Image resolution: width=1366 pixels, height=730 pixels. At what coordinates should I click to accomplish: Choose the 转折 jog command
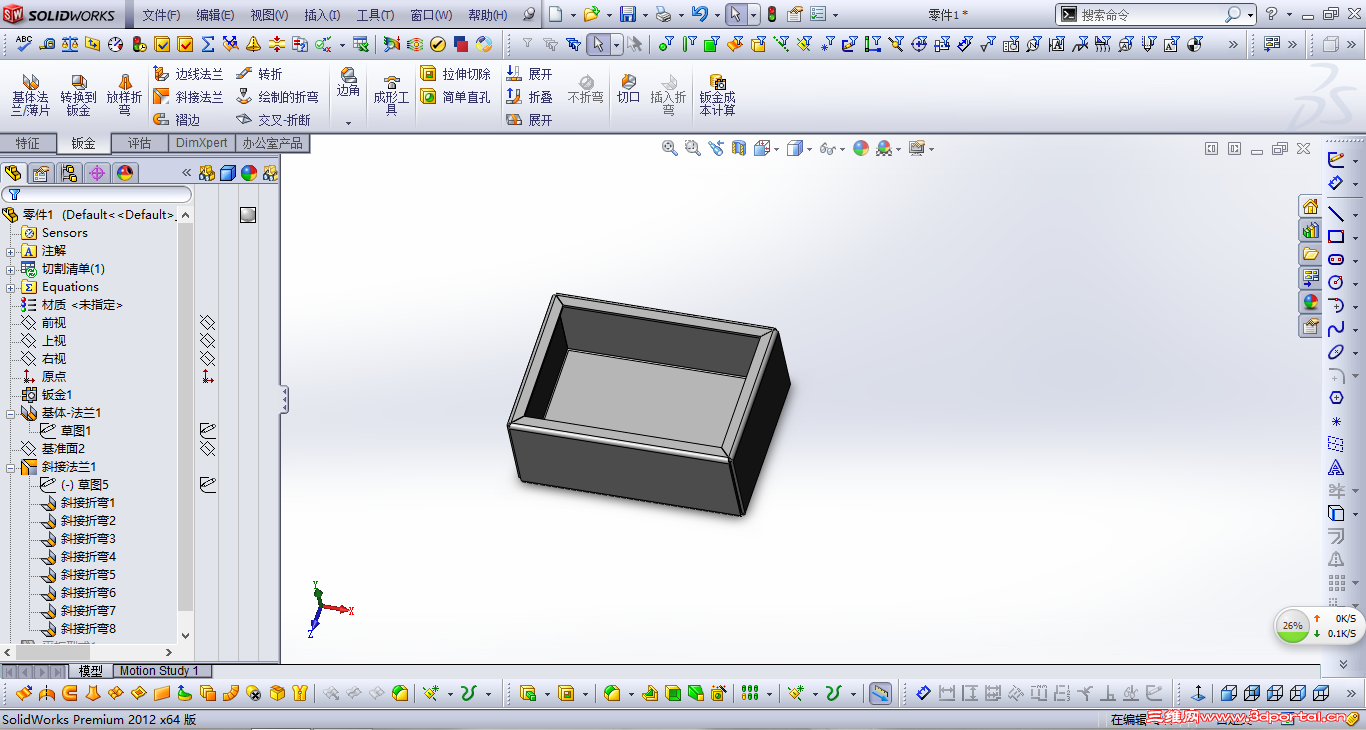[259, 74]
